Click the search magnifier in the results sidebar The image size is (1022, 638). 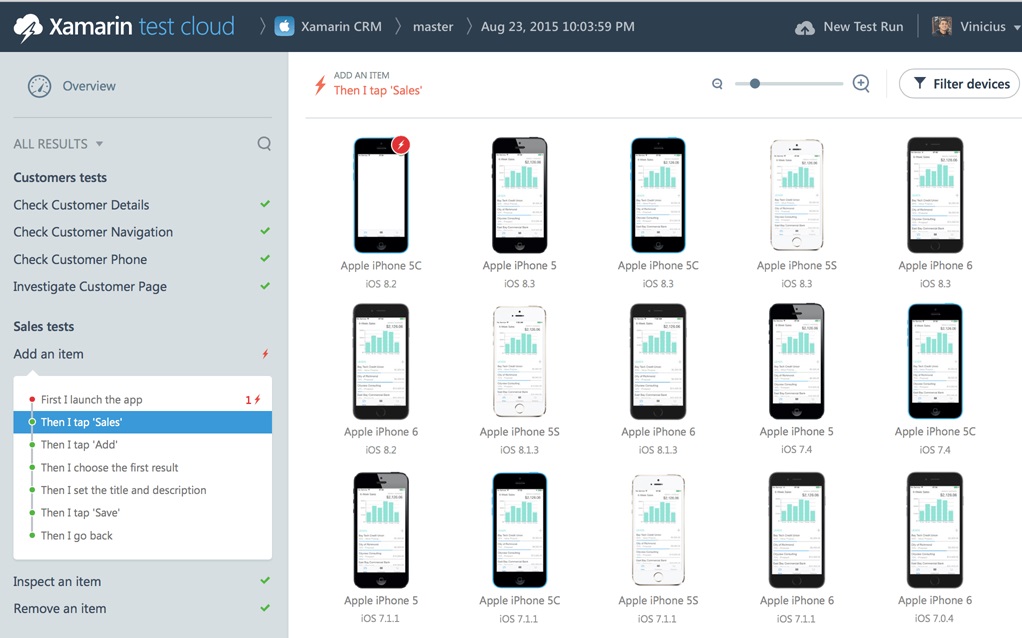264,143
